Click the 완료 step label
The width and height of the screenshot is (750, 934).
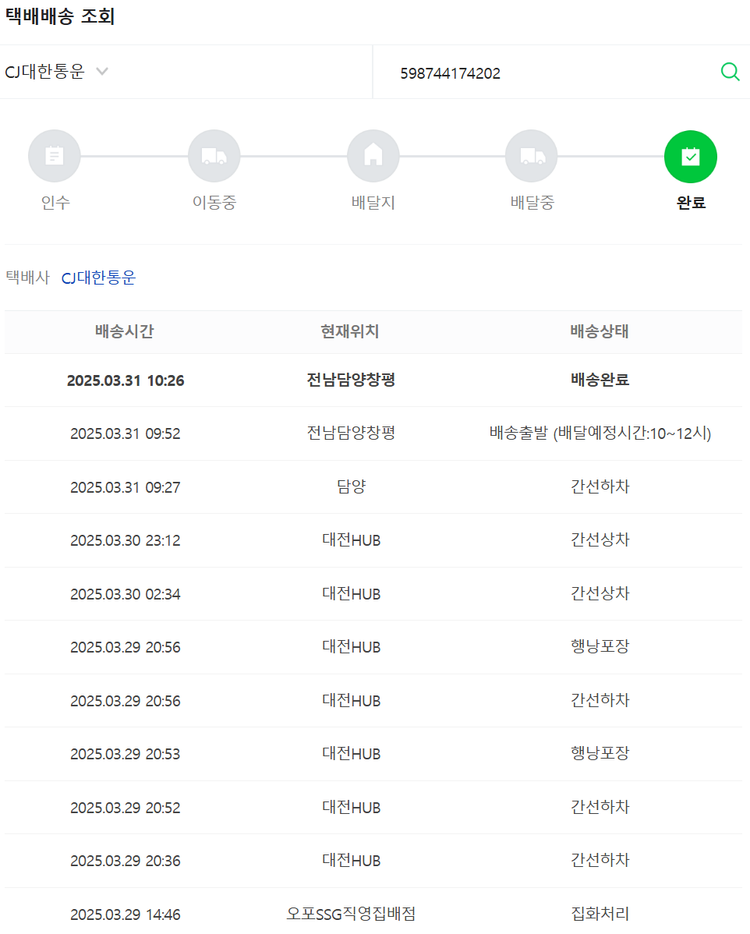[x=691, y=203]
